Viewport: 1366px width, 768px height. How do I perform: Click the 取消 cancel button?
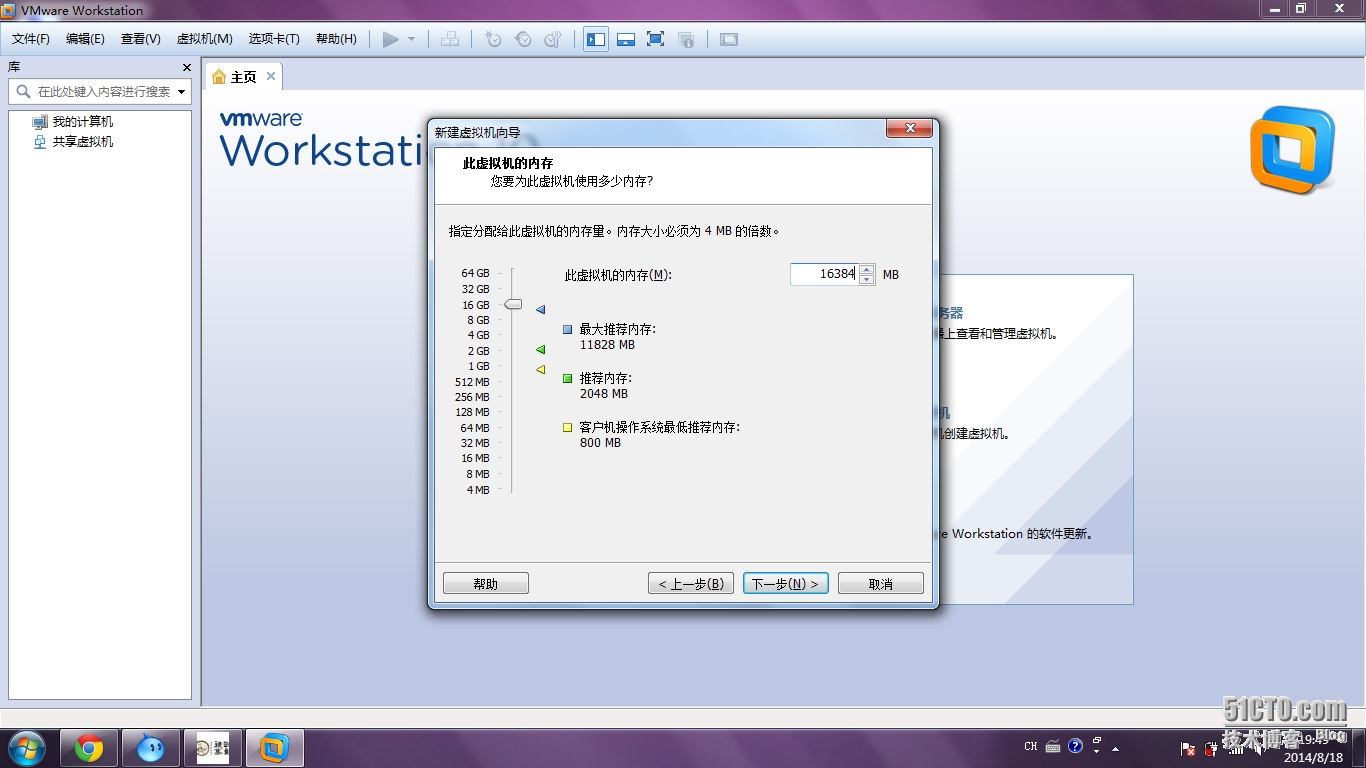[x=881, y=583]
